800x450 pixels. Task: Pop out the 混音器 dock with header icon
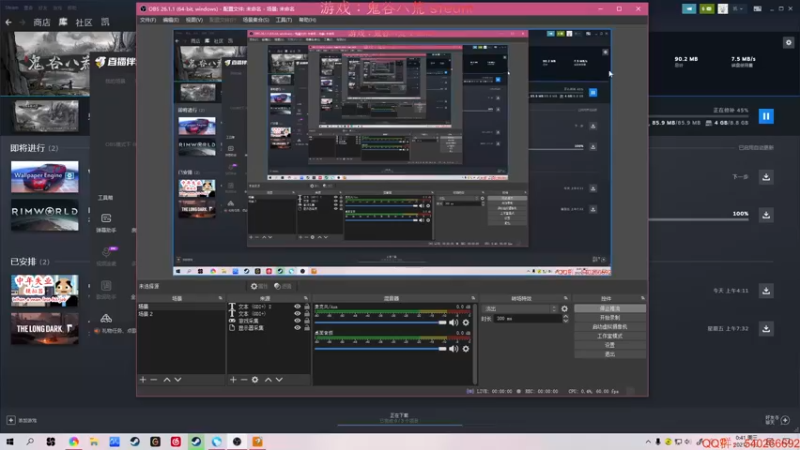point(473,298)
